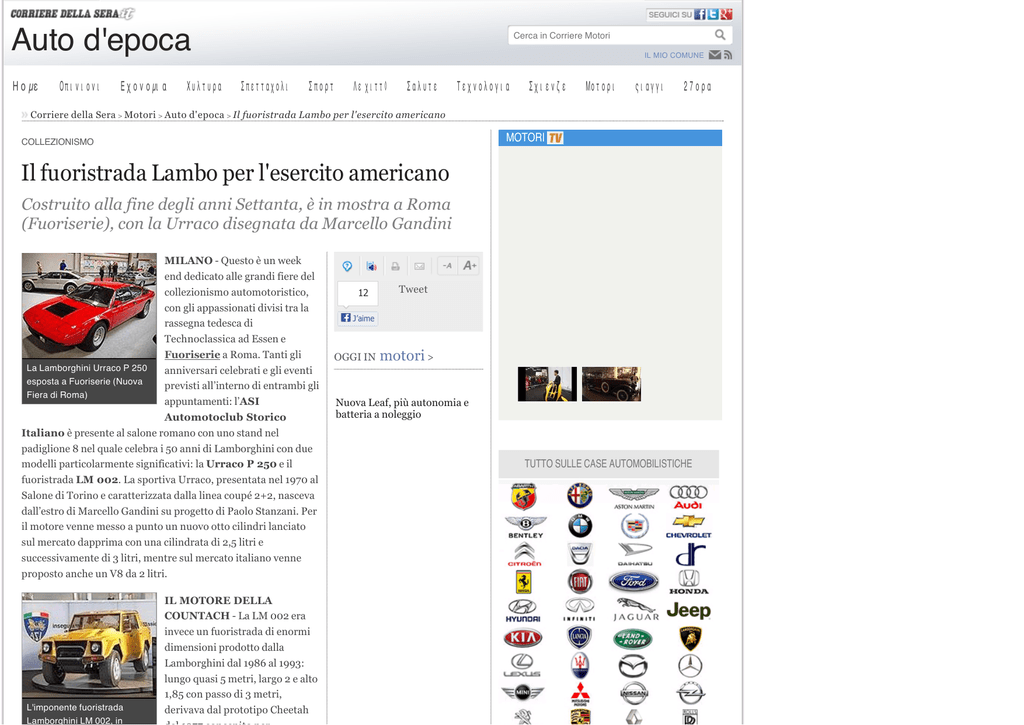
Task: Open the Lancia brand logo
Action: tap(579, 637)
